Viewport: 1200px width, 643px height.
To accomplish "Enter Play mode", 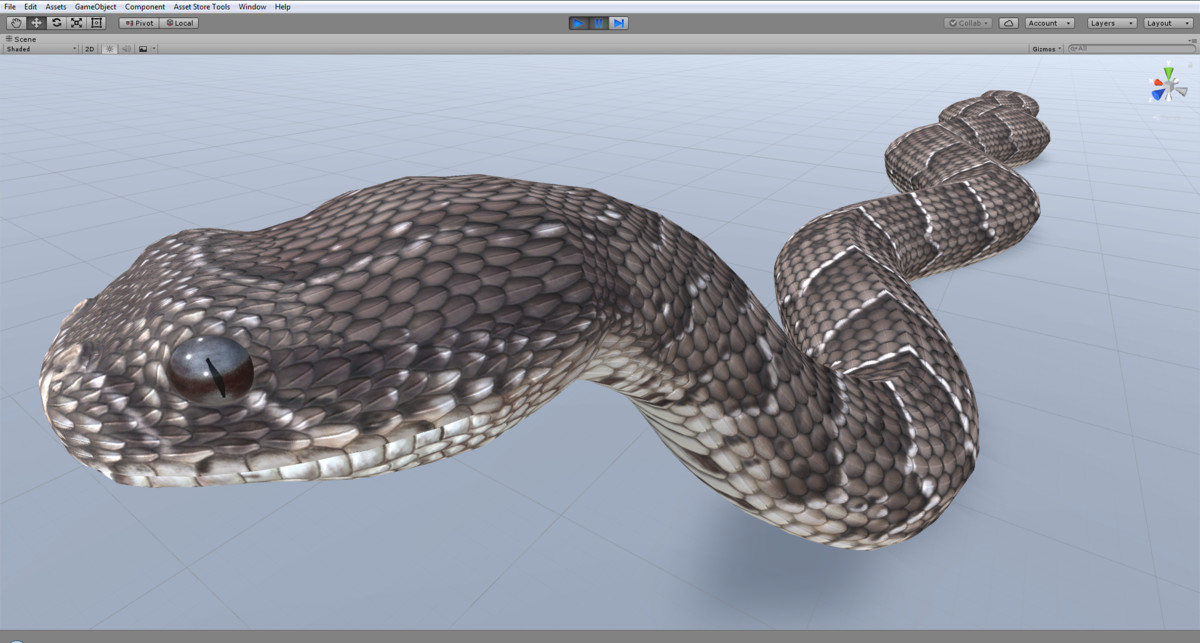I will [579, 22].
